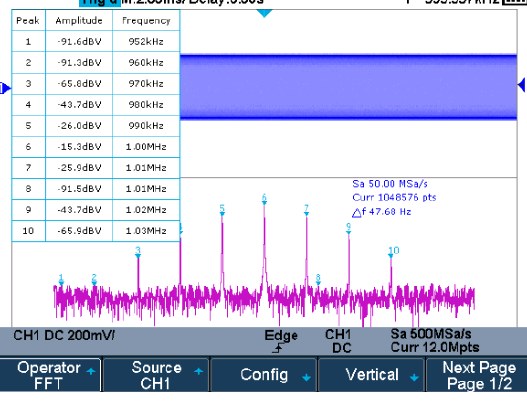This screenshot has height=401, width=527.
Task: Select the 990kHz frequency cell
Action: (x=146, y=126)
